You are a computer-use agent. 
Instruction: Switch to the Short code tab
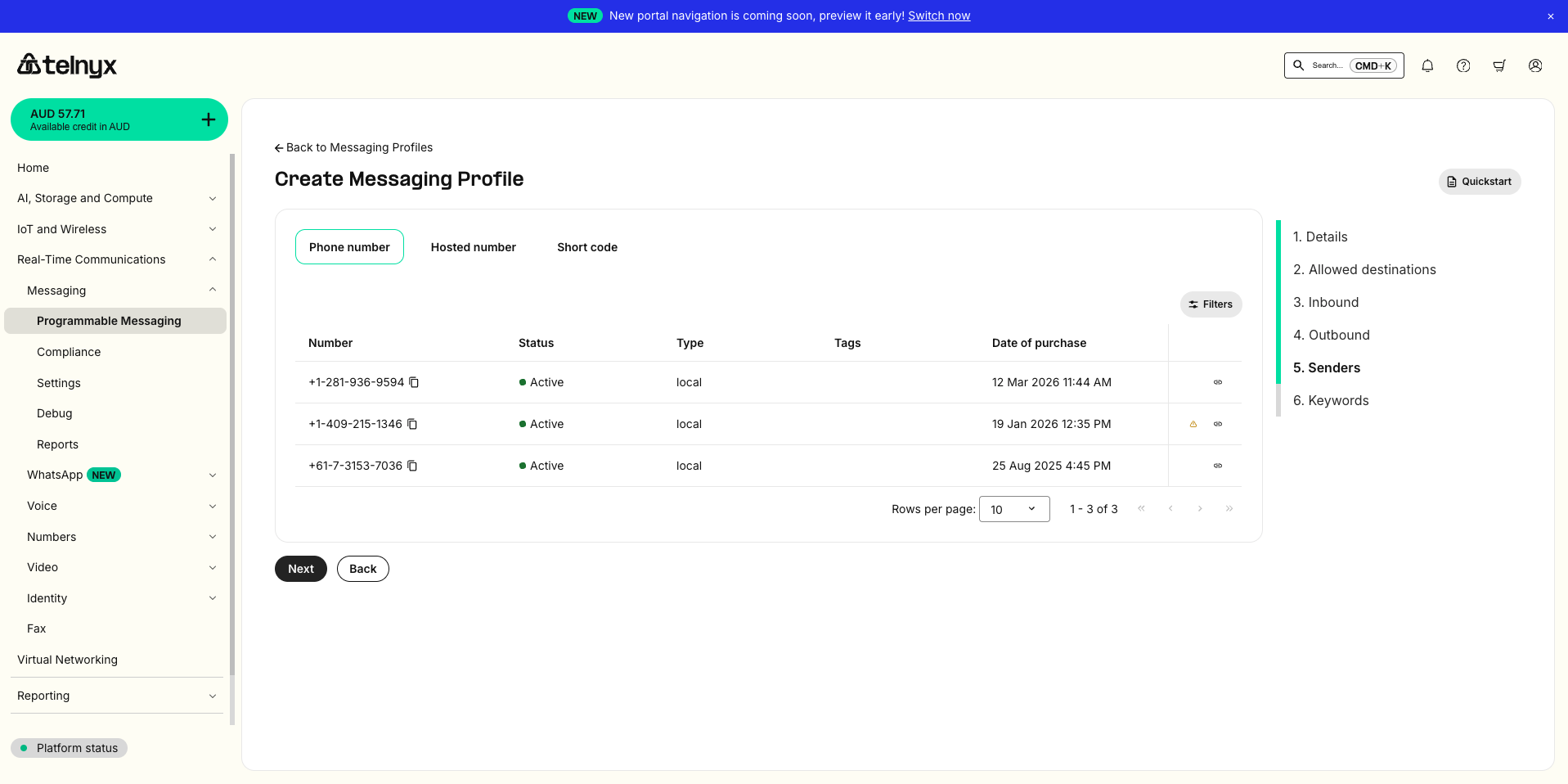coord(586,246)
